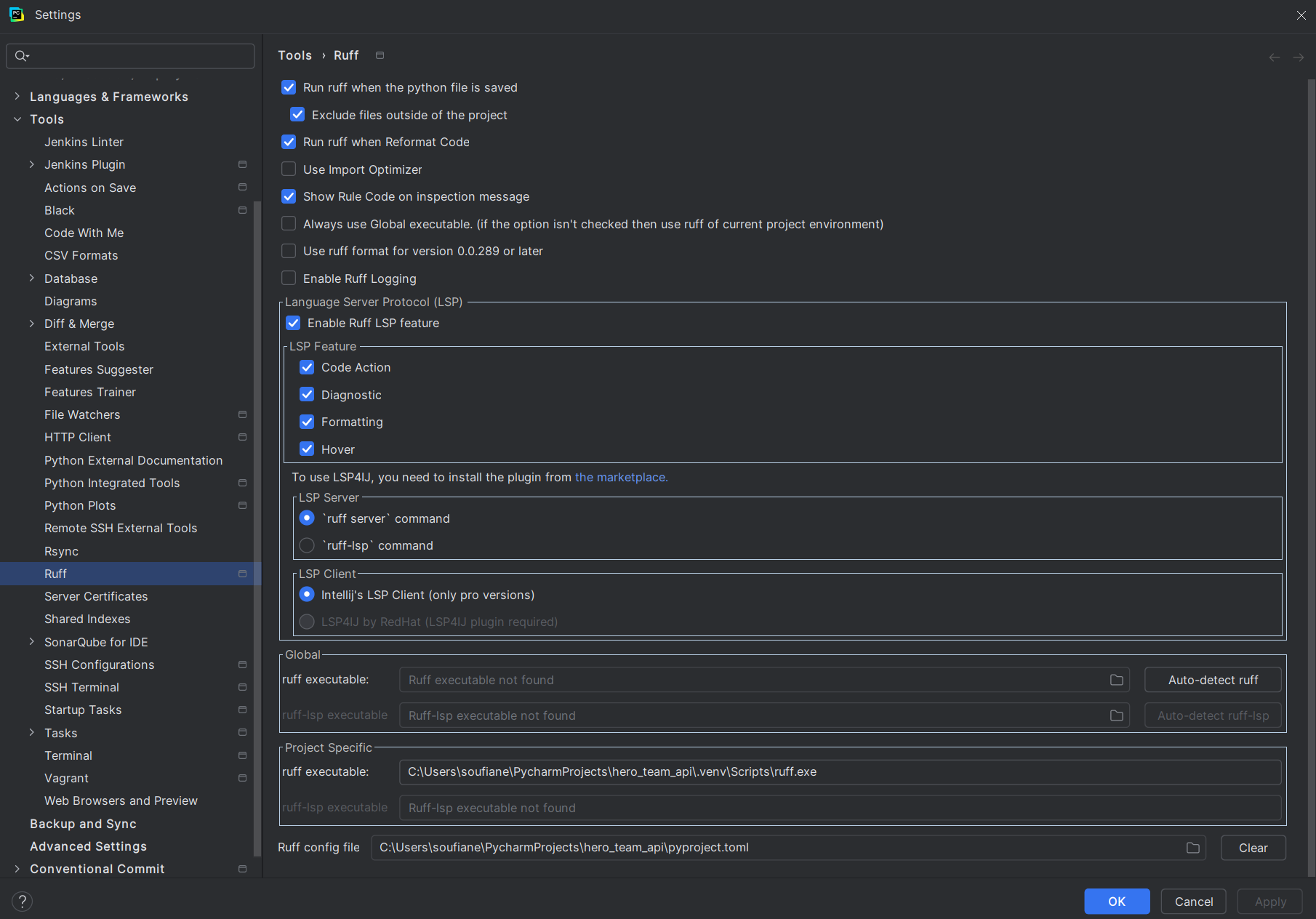Open the marketplace link for LSP4IJ

(x=621, y=477)
